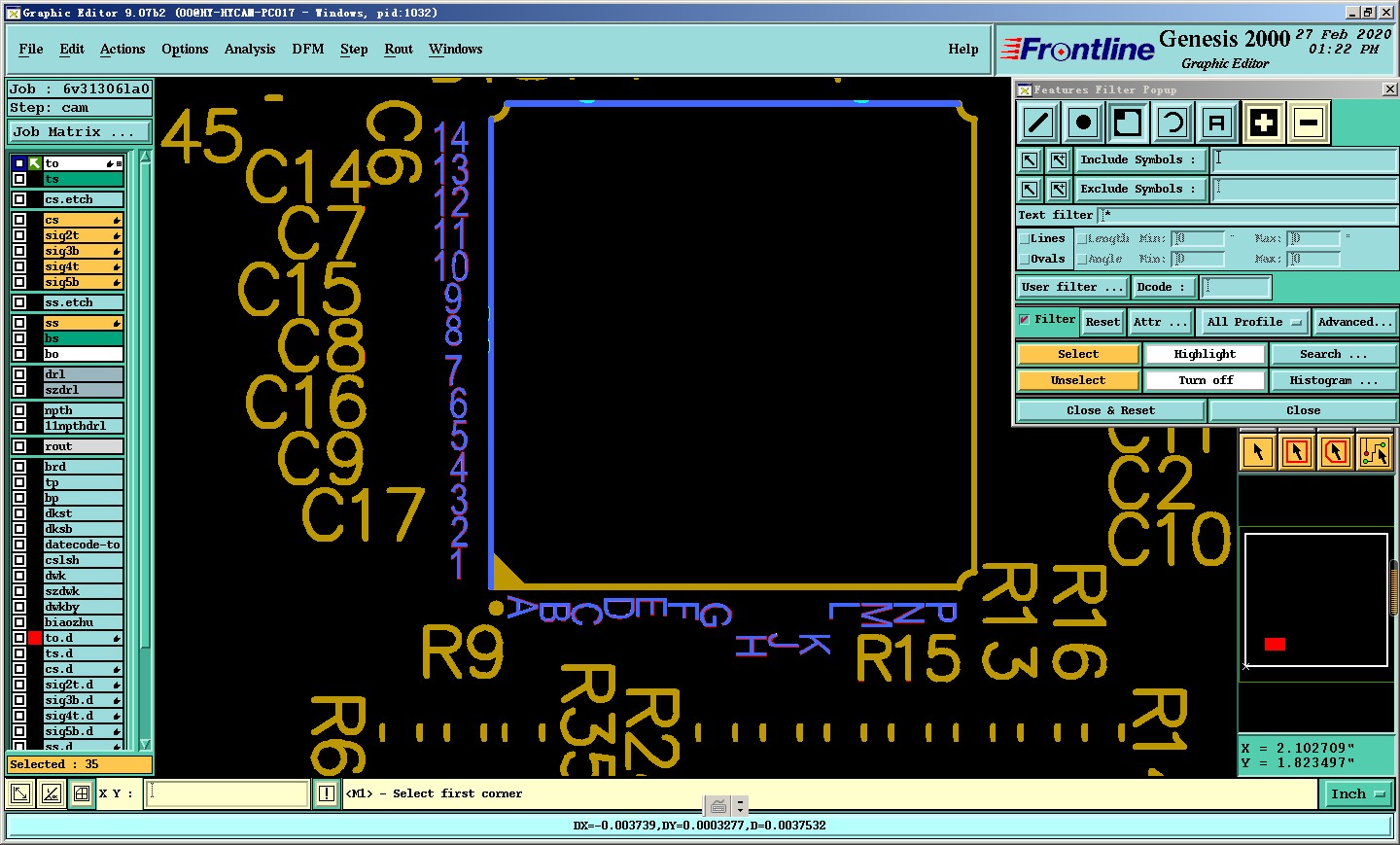The height and width of the screenshot is (845, 1400).
Task: Toggle the Negative polarity minus icon
Action: (1309, 123)
